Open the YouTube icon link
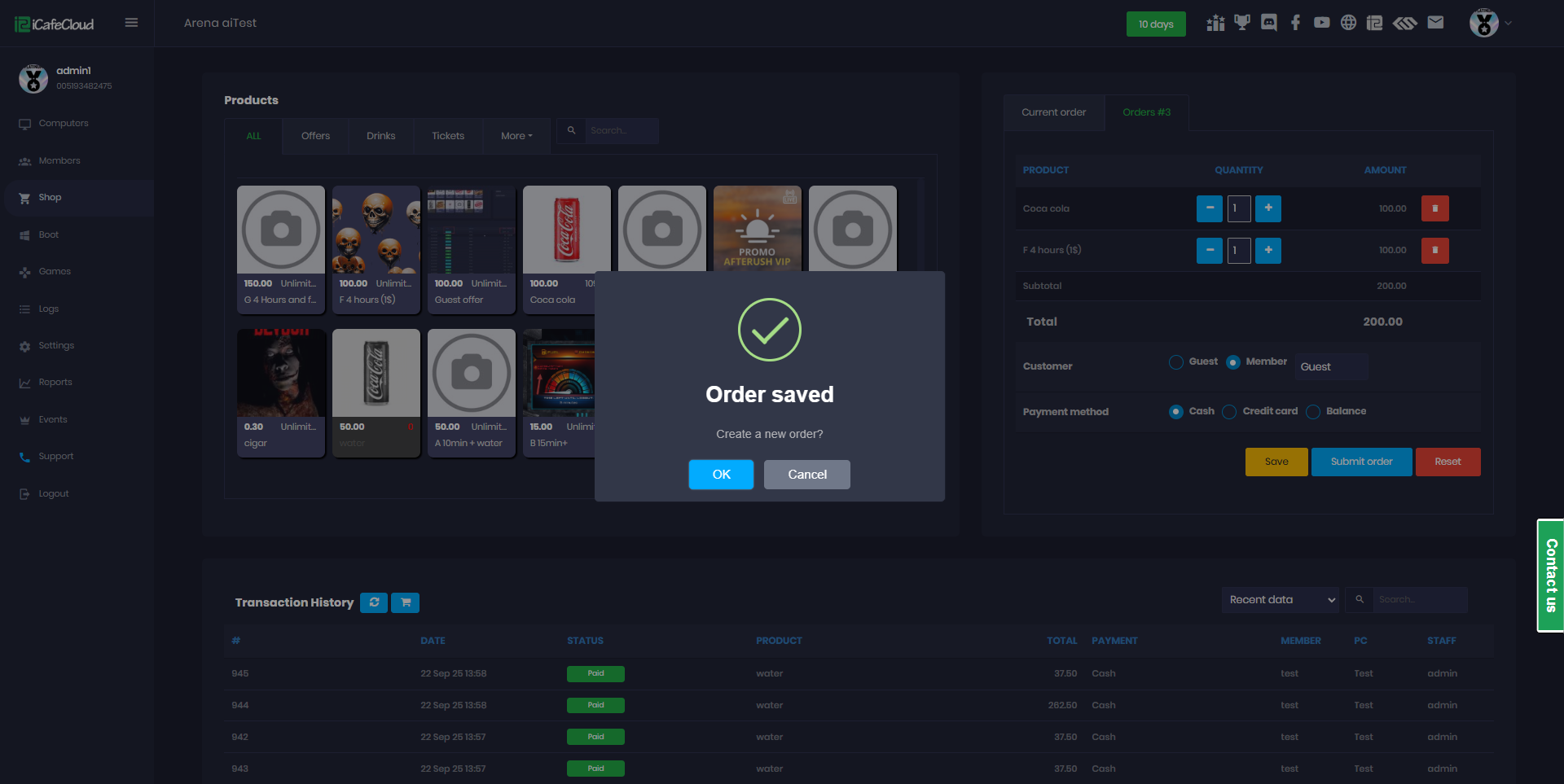The image size is (1564, 784). pos(1321,23)
